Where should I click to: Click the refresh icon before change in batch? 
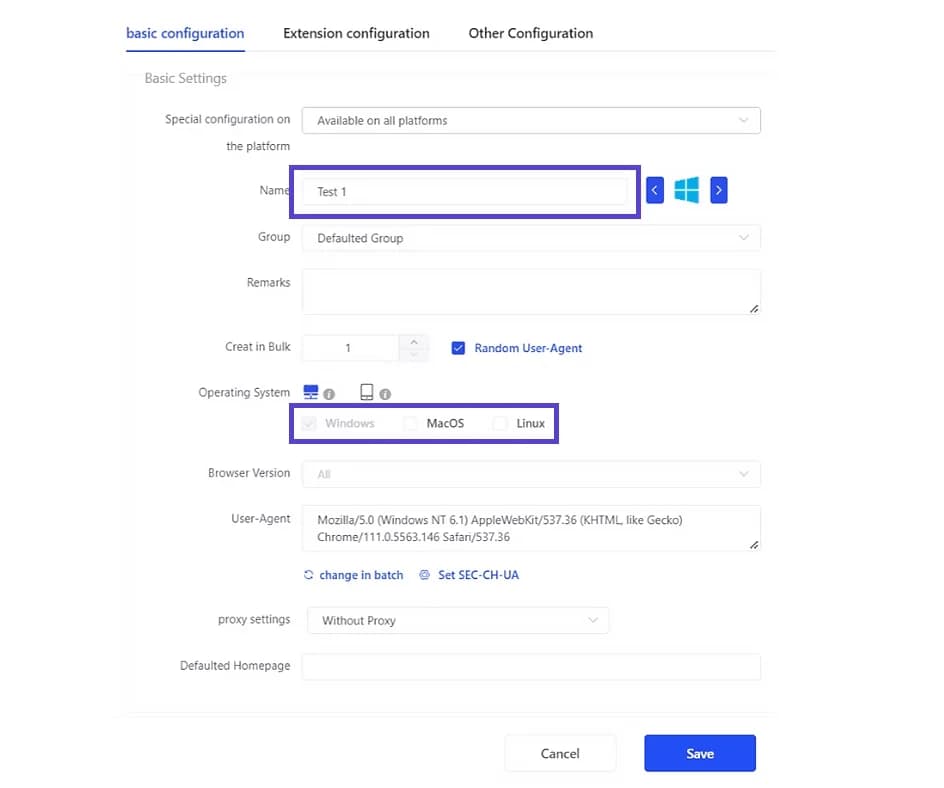[x=309, y=575]
